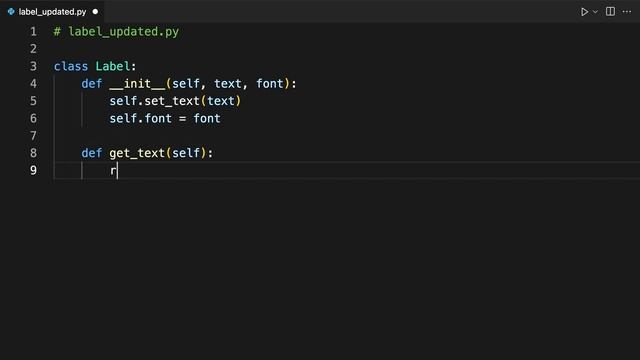
Task: Run the Python file with the play icon
Action: [584, 12]
